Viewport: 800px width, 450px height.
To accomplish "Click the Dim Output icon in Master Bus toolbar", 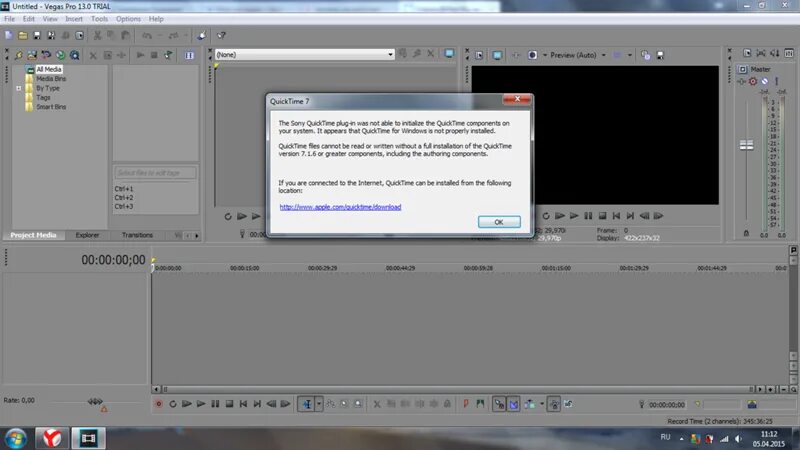I will [x=774, y=53].
